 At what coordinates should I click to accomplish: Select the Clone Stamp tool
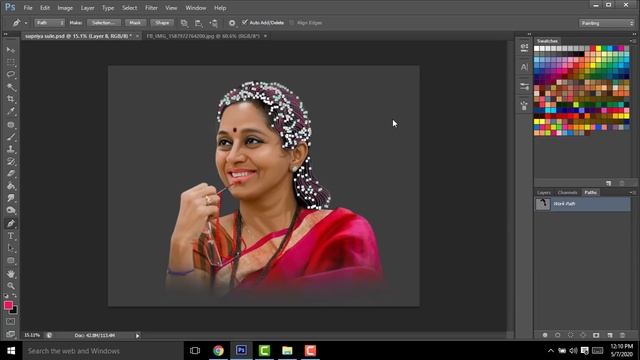pyautogui.click(x=11, y=149)
